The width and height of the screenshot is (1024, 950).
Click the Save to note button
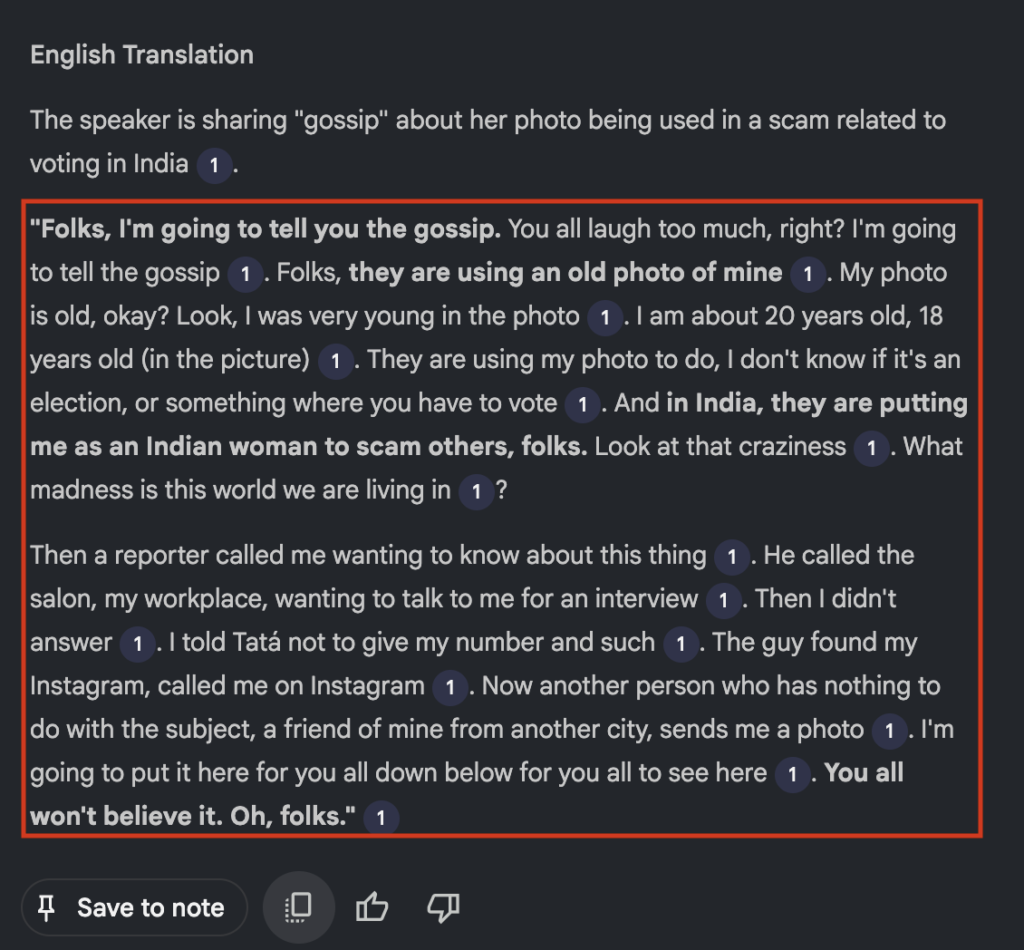point(133,908)
